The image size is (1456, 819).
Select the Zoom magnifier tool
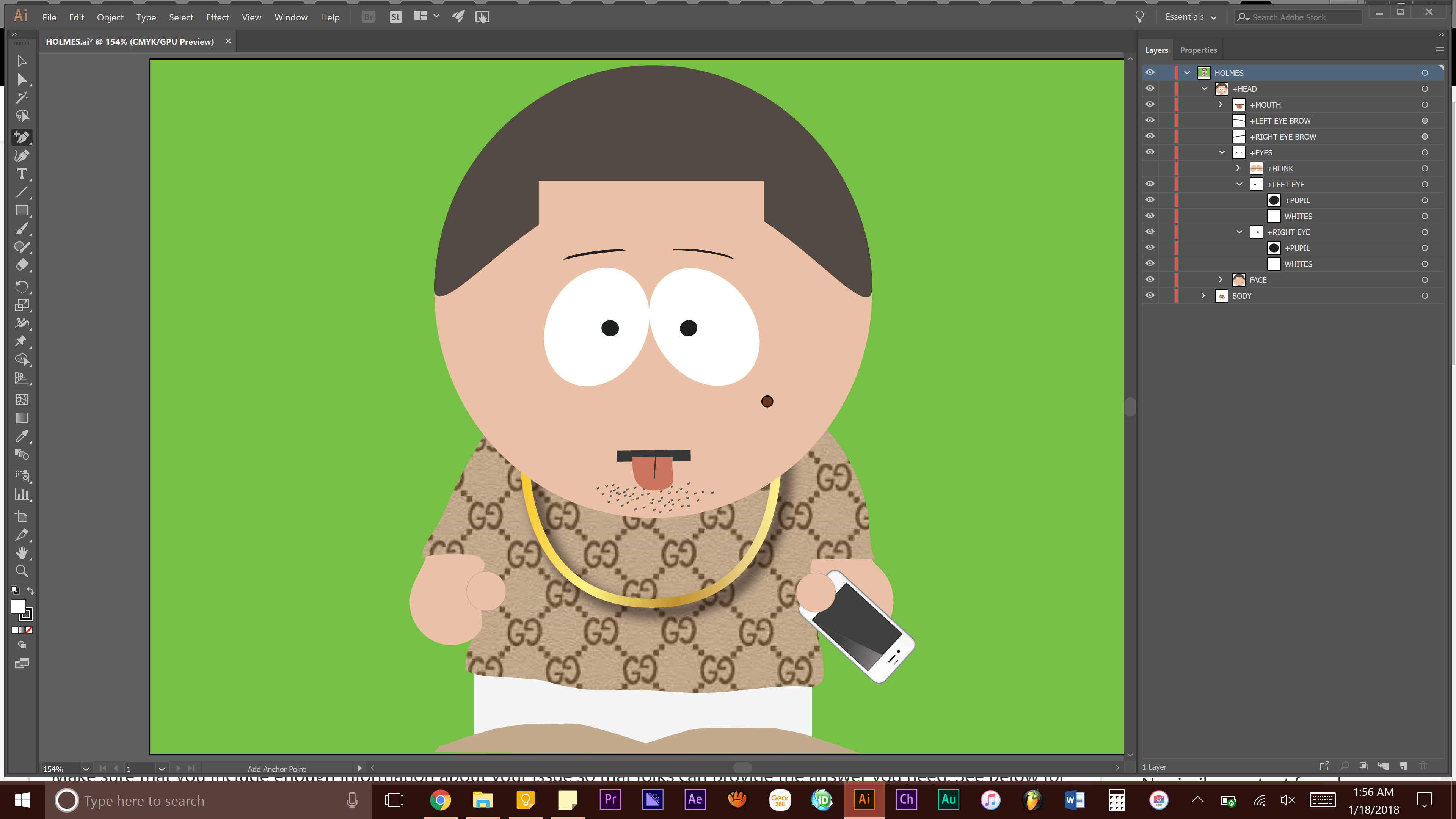click(22, 571)
